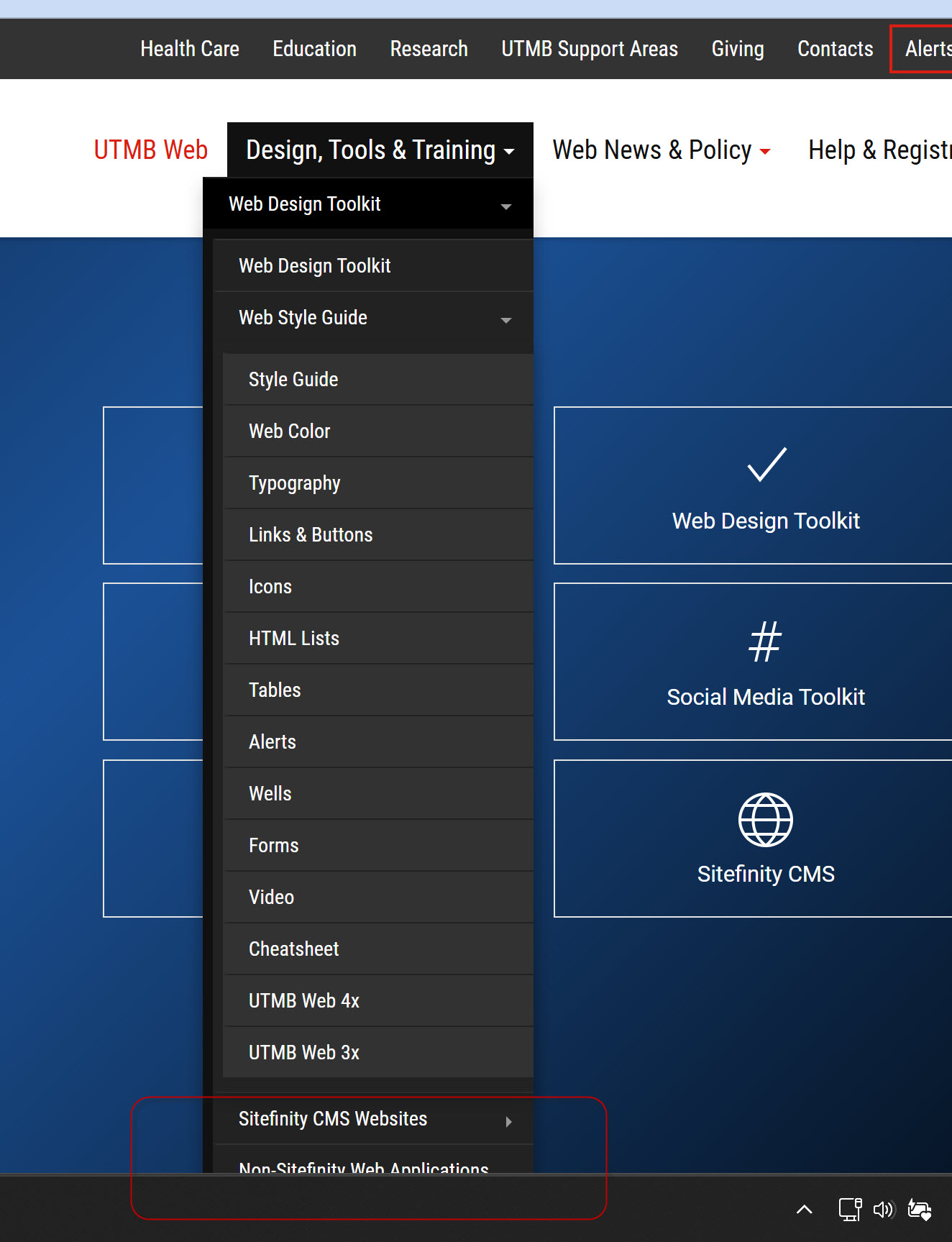Collapse the Web Style Guide submenu arrow
The image size is (952, 1242).
tap(506, 320)
